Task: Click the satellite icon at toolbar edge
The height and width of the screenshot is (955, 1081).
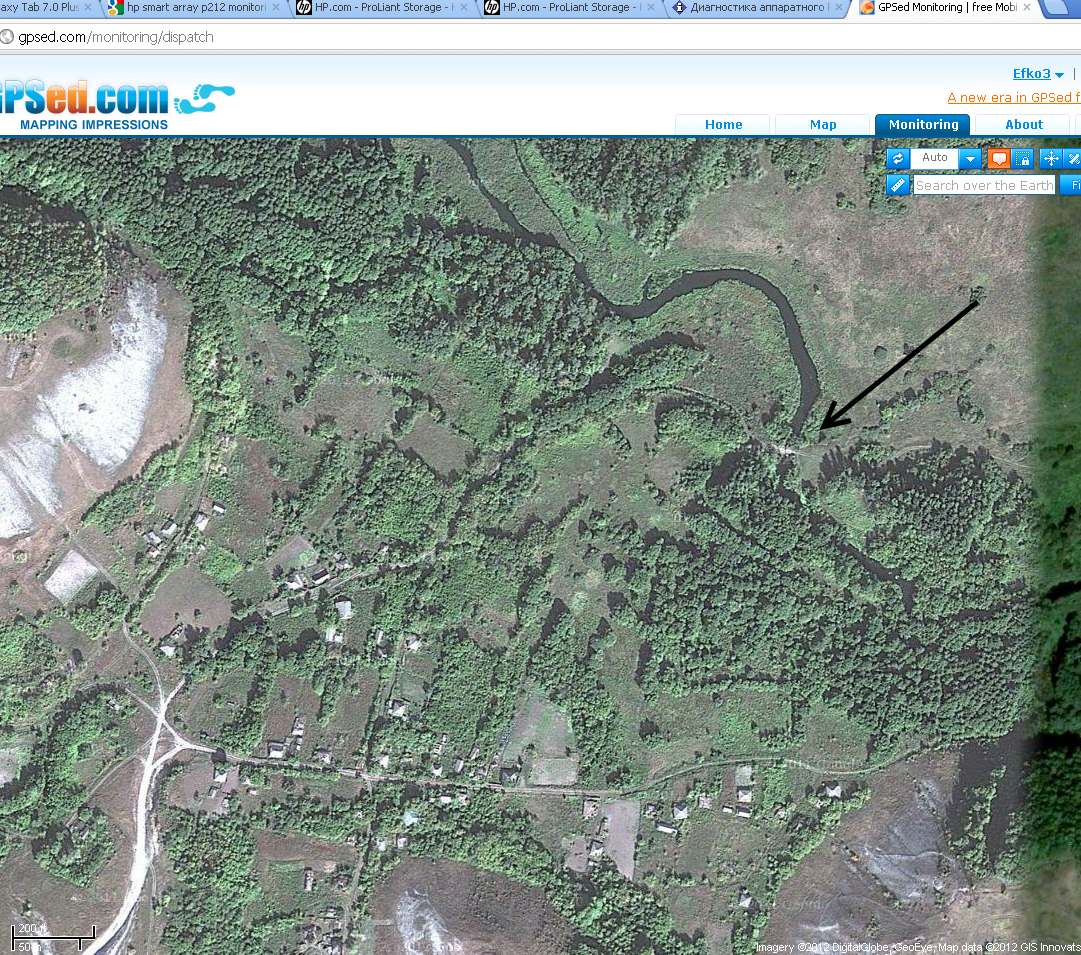Action: click(x=1073, y=159)
